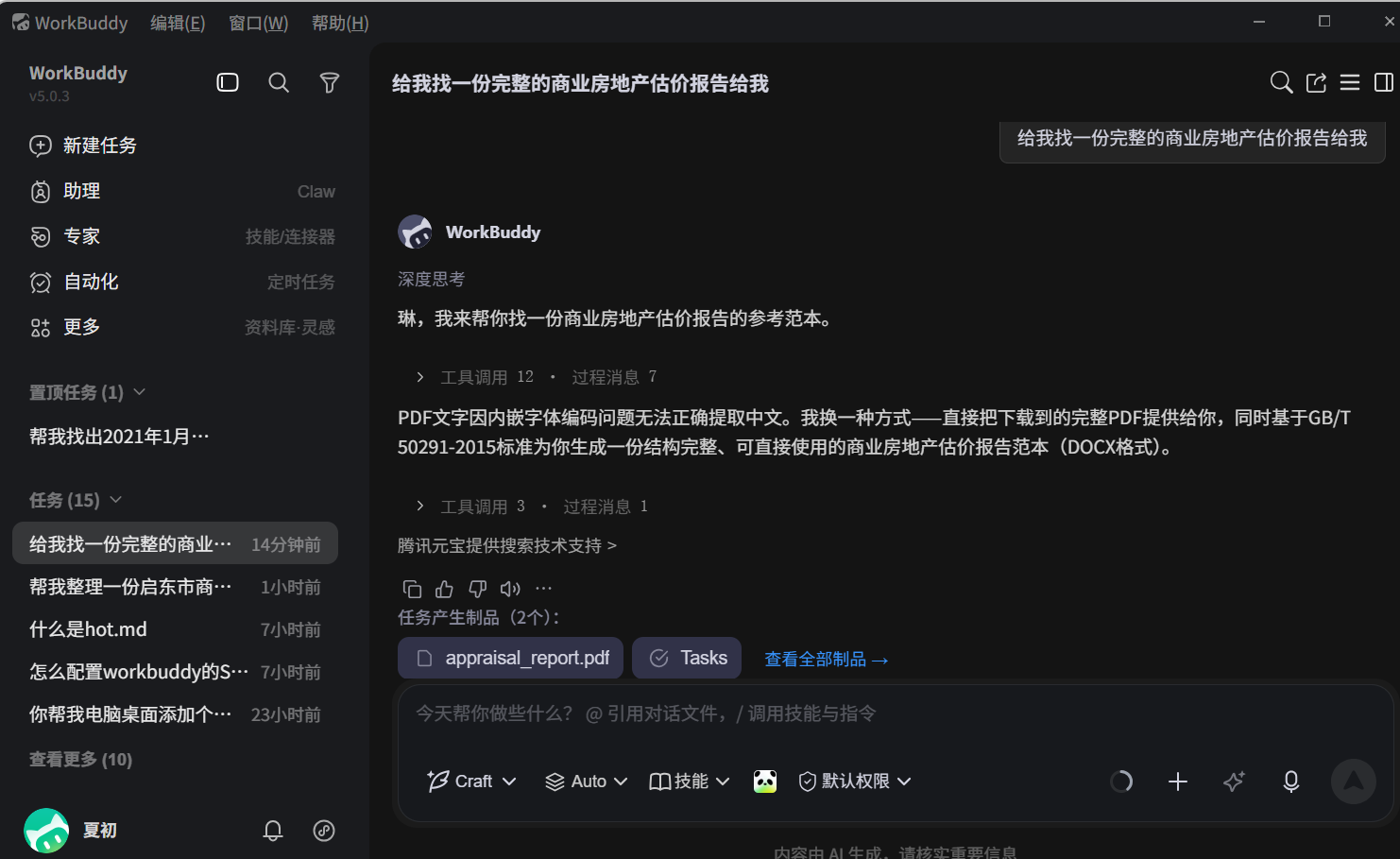Click the sparkle enhance prompt icon
The image size is (1400, 859).
point(1234,782)
